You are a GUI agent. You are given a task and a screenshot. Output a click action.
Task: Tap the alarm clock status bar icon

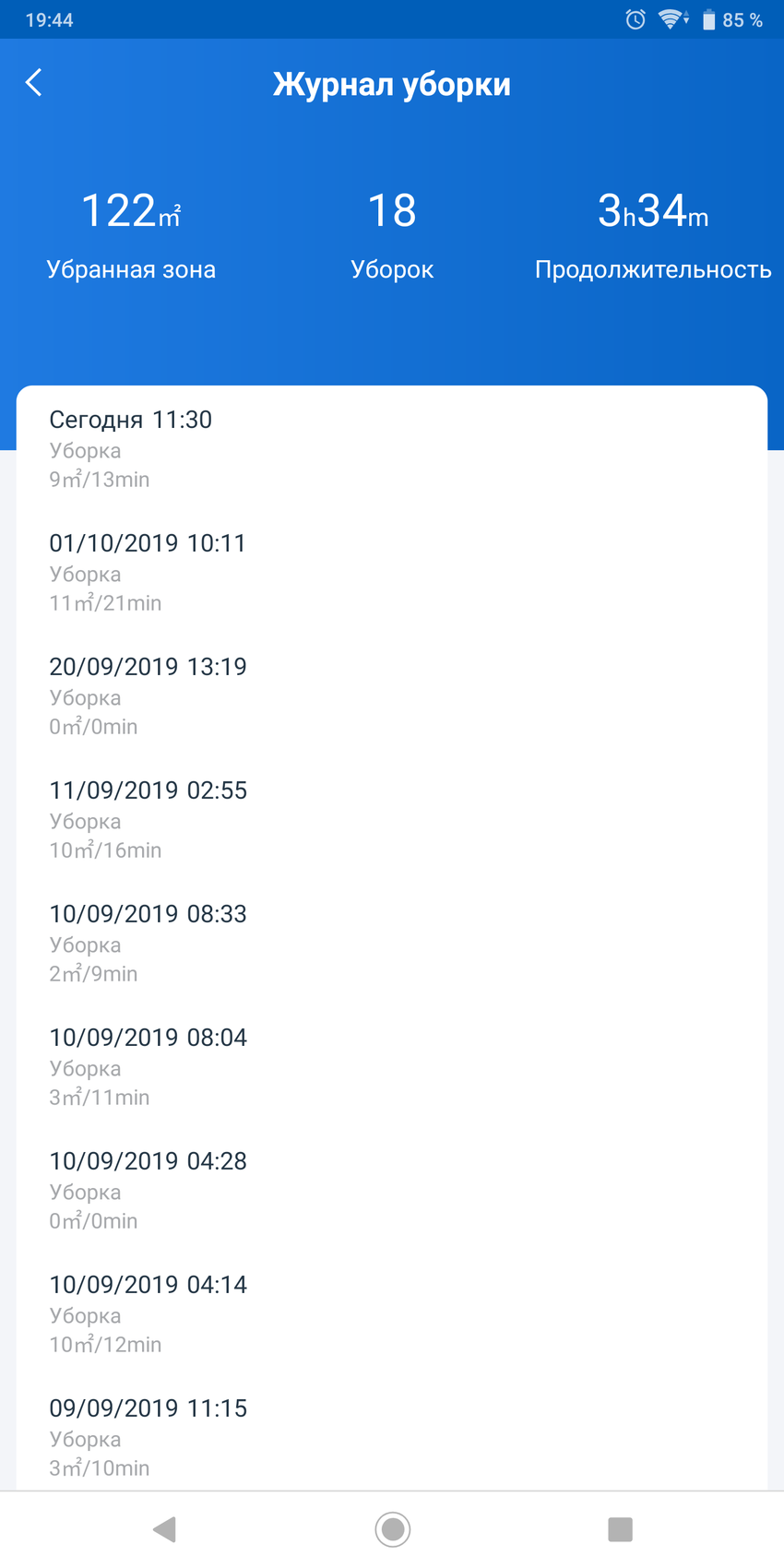[636, 19]
